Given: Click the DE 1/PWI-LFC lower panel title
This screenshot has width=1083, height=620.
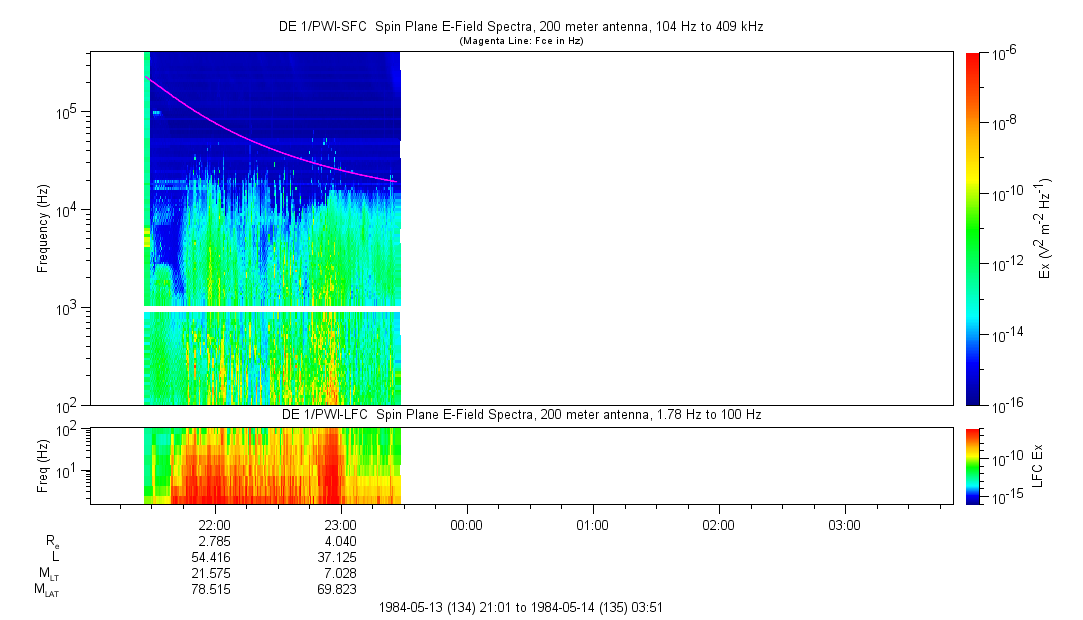Looking at the screenshot, I should click(x=520, y=414).
